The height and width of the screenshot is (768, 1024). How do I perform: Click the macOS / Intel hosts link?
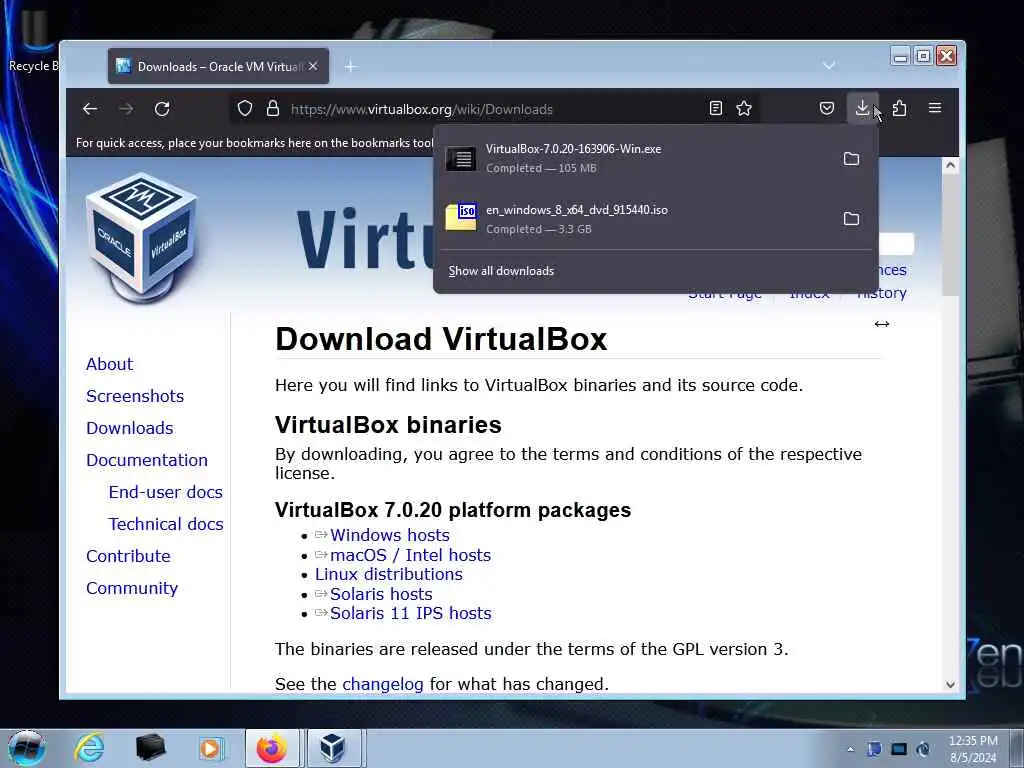tap(411, 555)
